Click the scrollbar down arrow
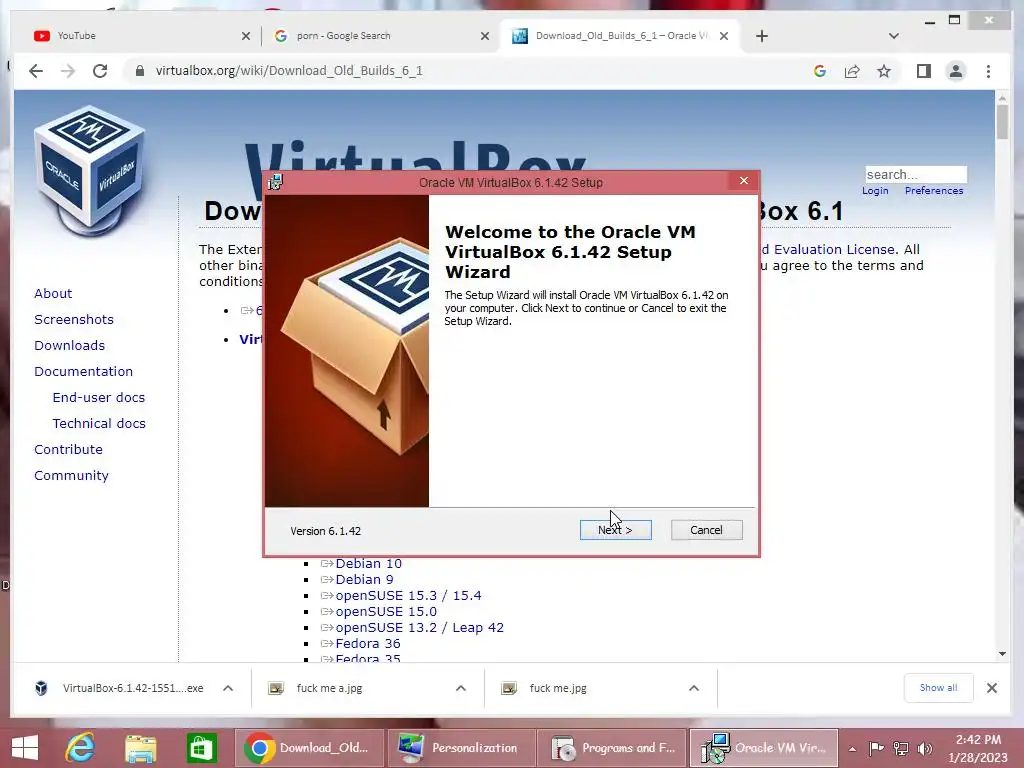1024x768 pixels. pyautogui.click(x=1002, y=654)
